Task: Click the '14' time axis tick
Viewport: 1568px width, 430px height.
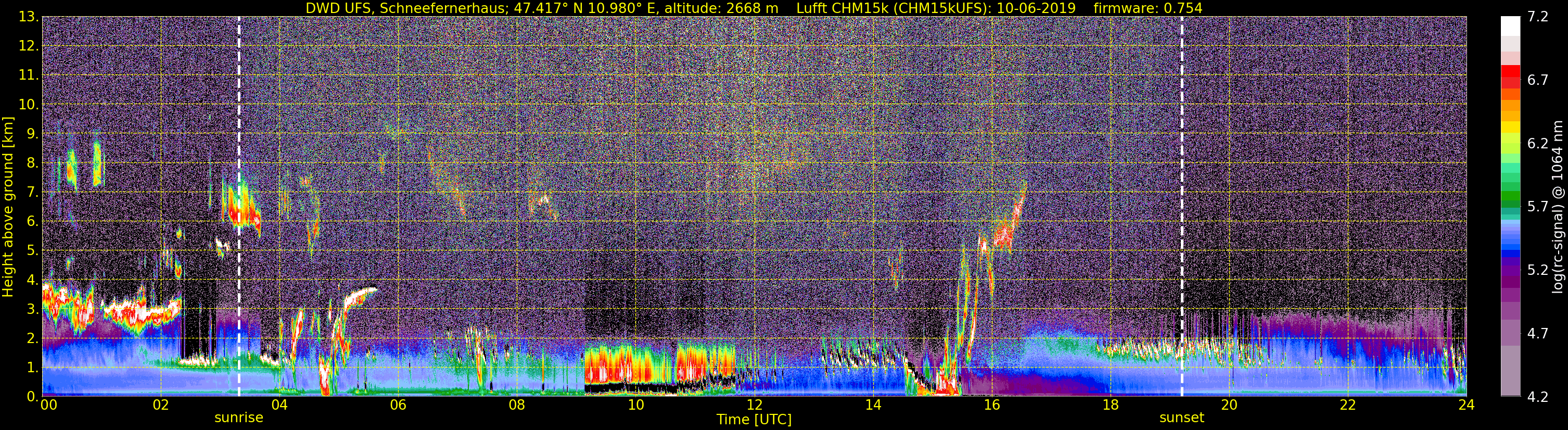Action: pos(873,405)
